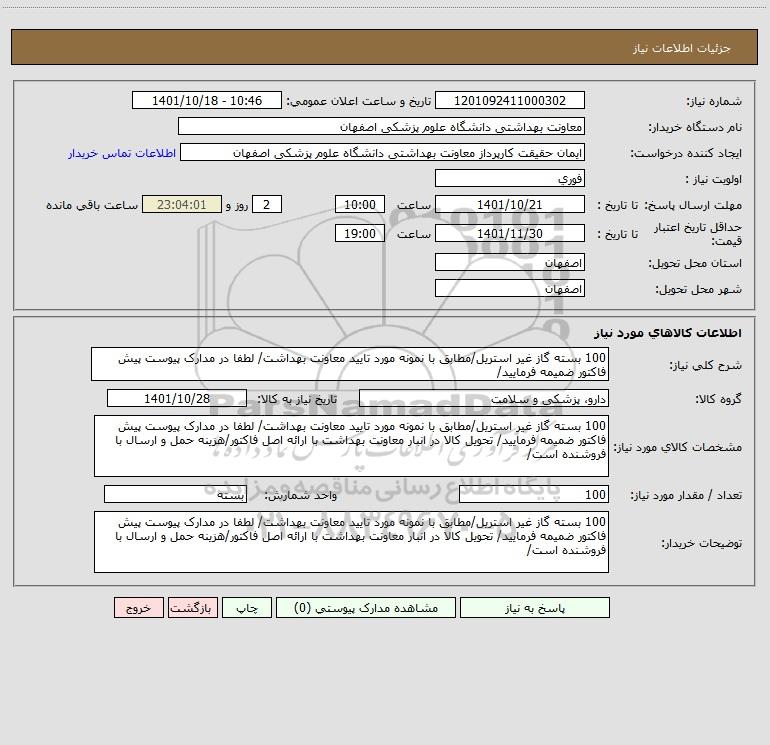Click the تاریخ نیاز به کالا label
Viewport: 770px width, 745px height.
pos(298,399)
